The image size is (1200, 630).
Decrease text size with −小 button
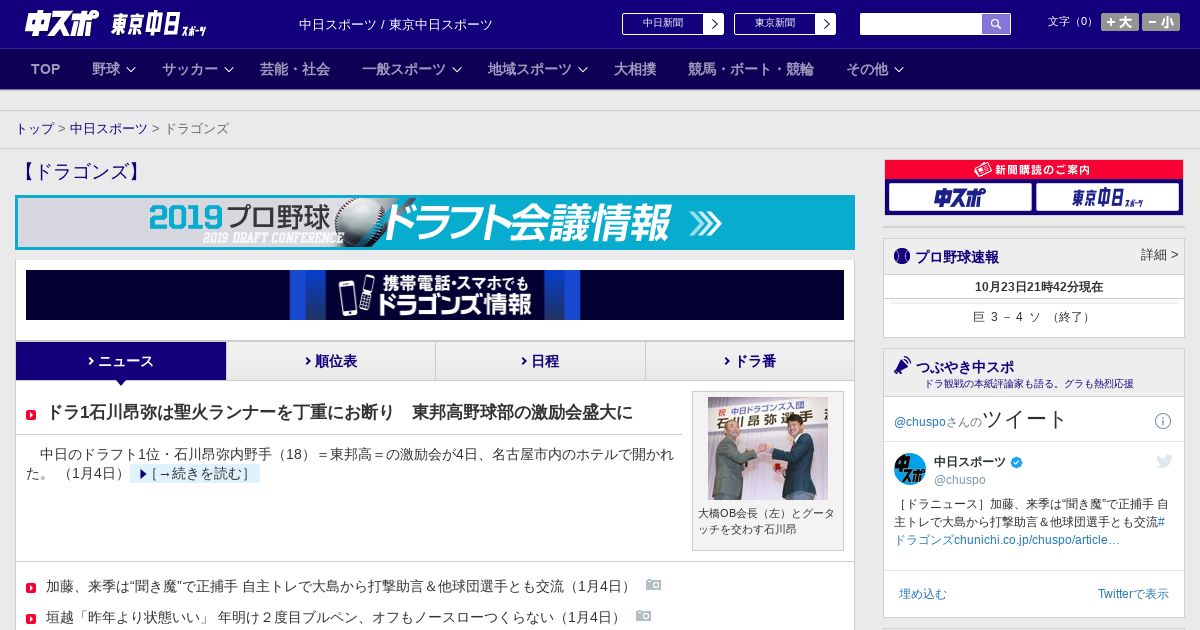tap(1161, 22)
